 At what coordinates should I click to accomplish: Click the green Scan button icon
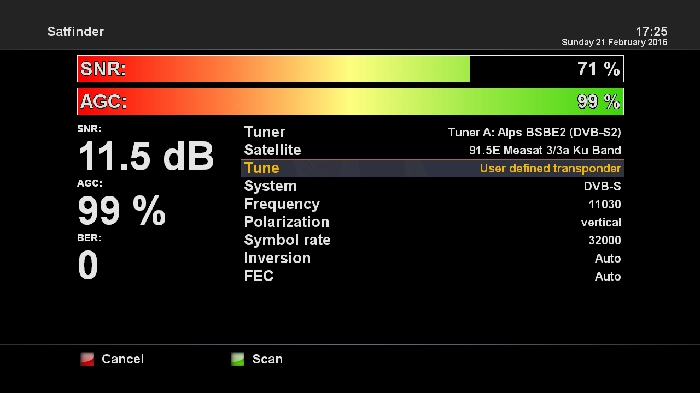[238, 359]
